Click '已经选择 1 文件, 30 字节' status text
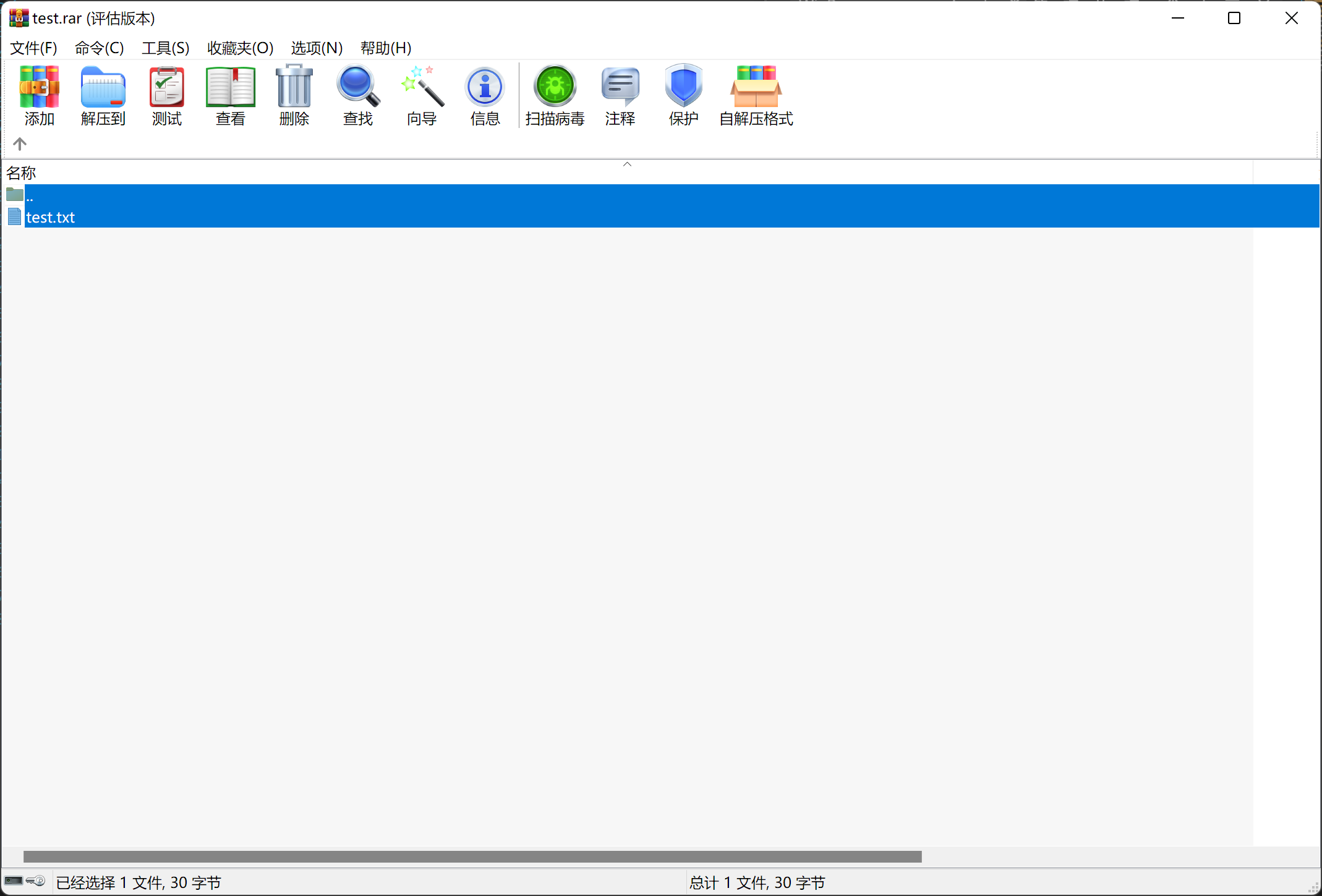 pos(139,882)
